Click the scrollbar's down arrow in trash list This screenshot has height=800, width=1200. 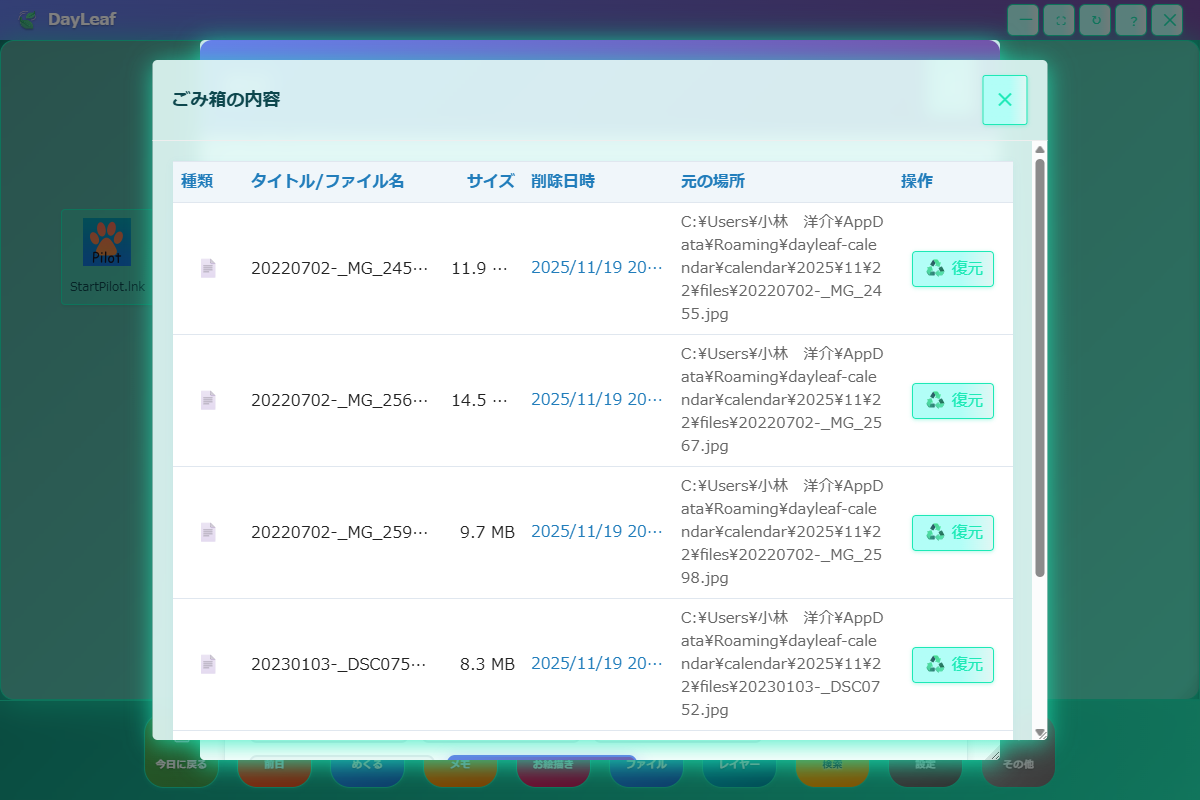(x=1039, y=733)
